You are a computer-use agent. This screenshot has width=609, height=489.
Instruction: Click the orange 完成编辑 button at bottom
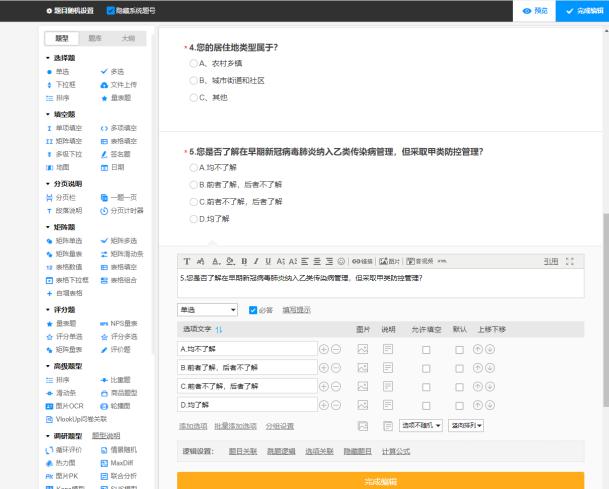coord(381,481)
